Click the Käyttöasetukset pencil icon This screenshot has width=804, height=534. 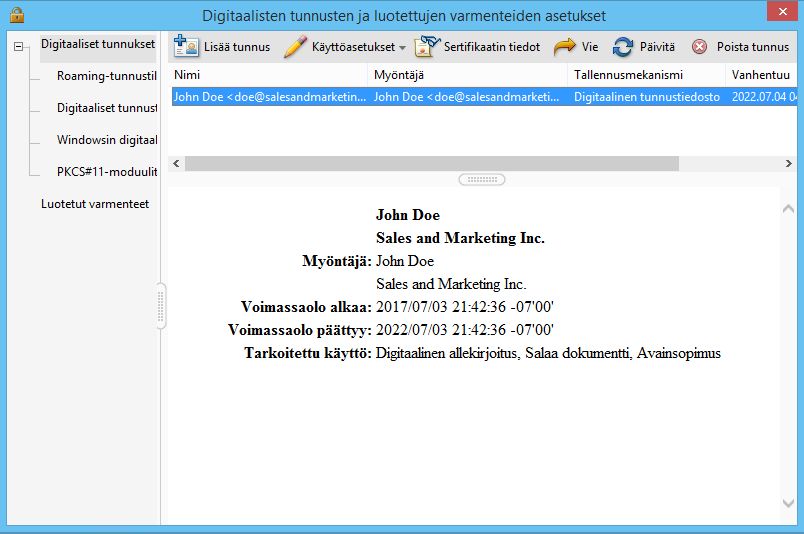coord(295,46)
